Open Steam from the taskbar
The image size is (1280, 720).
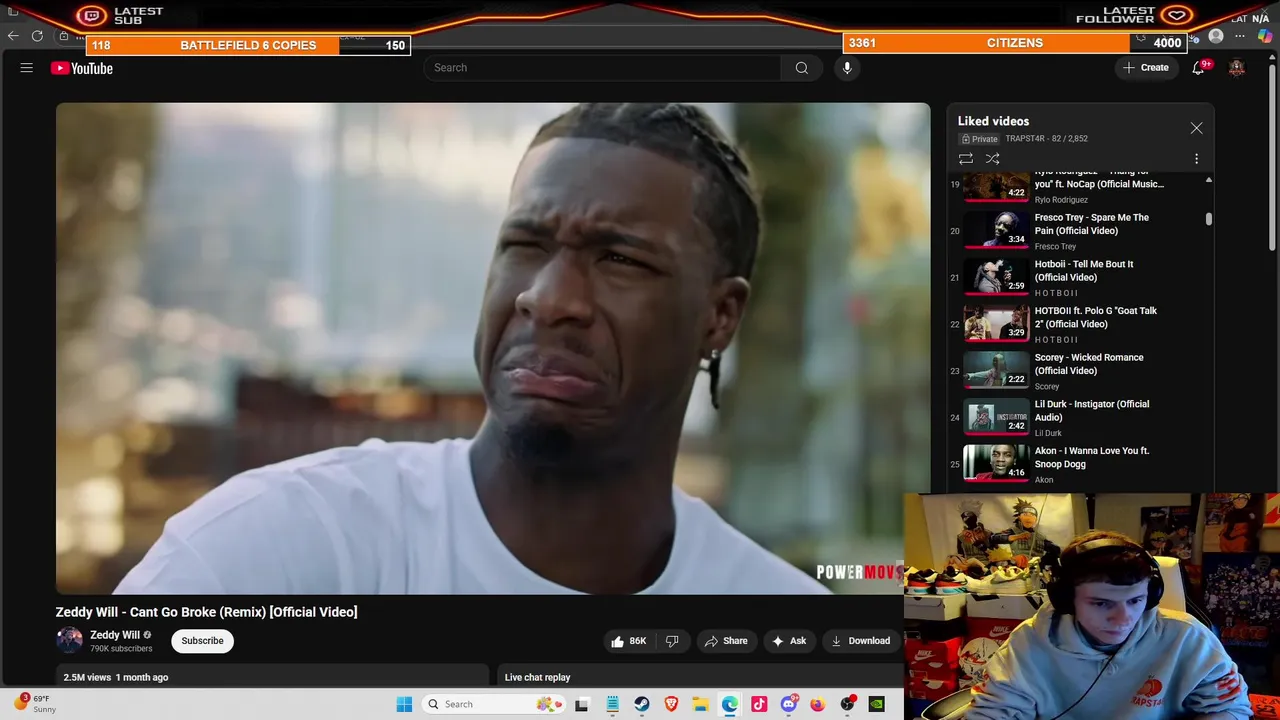[642, 704]
